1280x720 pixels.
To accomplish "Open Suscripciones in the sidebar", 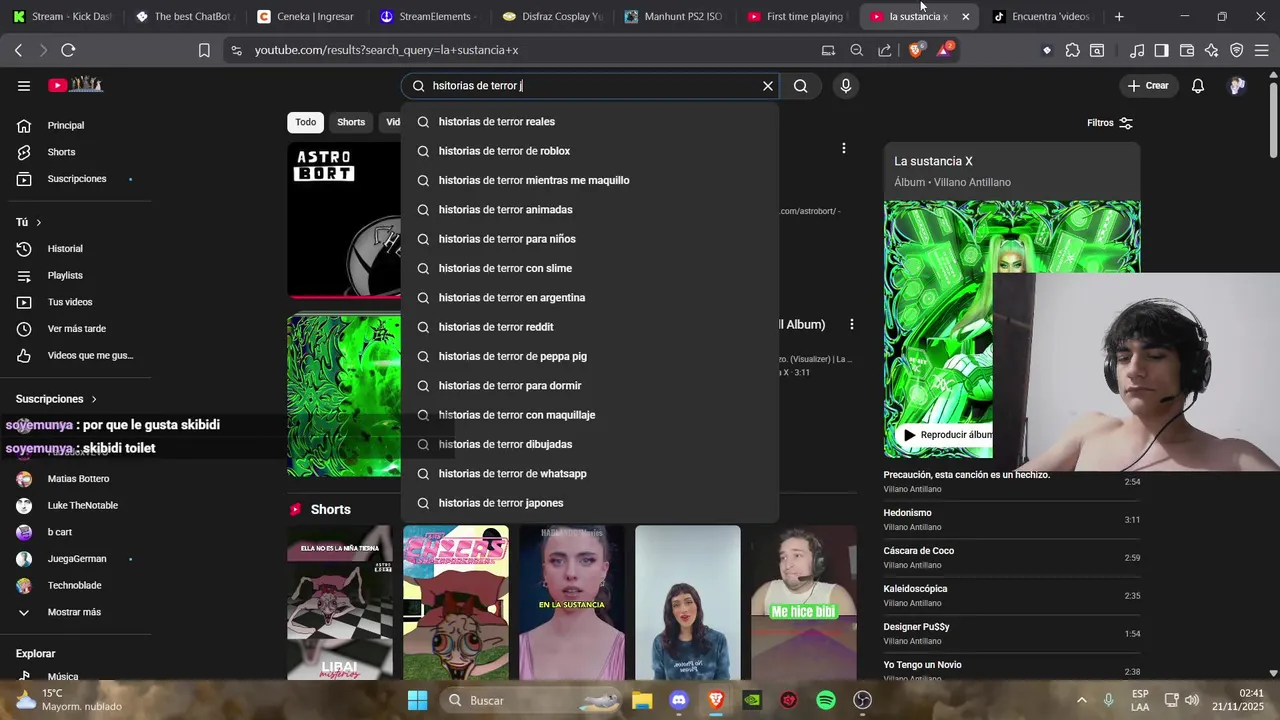I will [x=75, y=179].
